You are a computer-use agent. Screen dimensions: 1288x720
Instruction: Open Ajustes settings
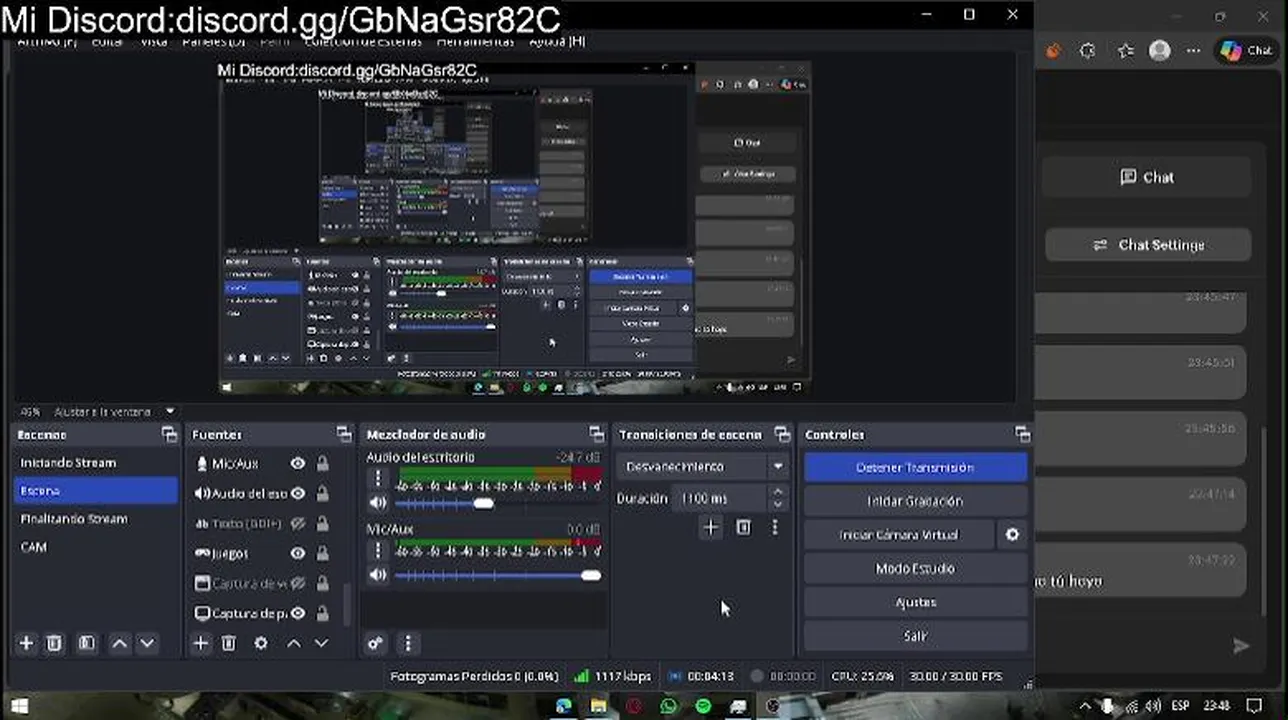(915, 602)
